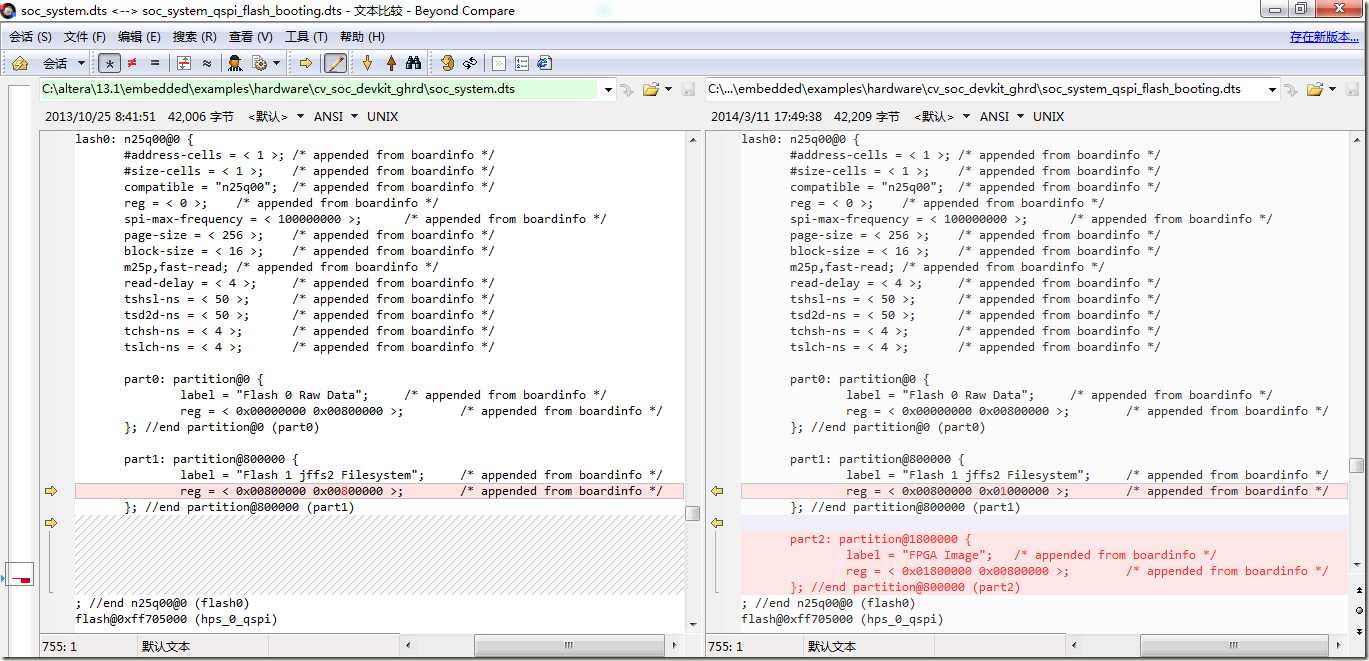Click the Full Refresh document icon

coord(499,63)
